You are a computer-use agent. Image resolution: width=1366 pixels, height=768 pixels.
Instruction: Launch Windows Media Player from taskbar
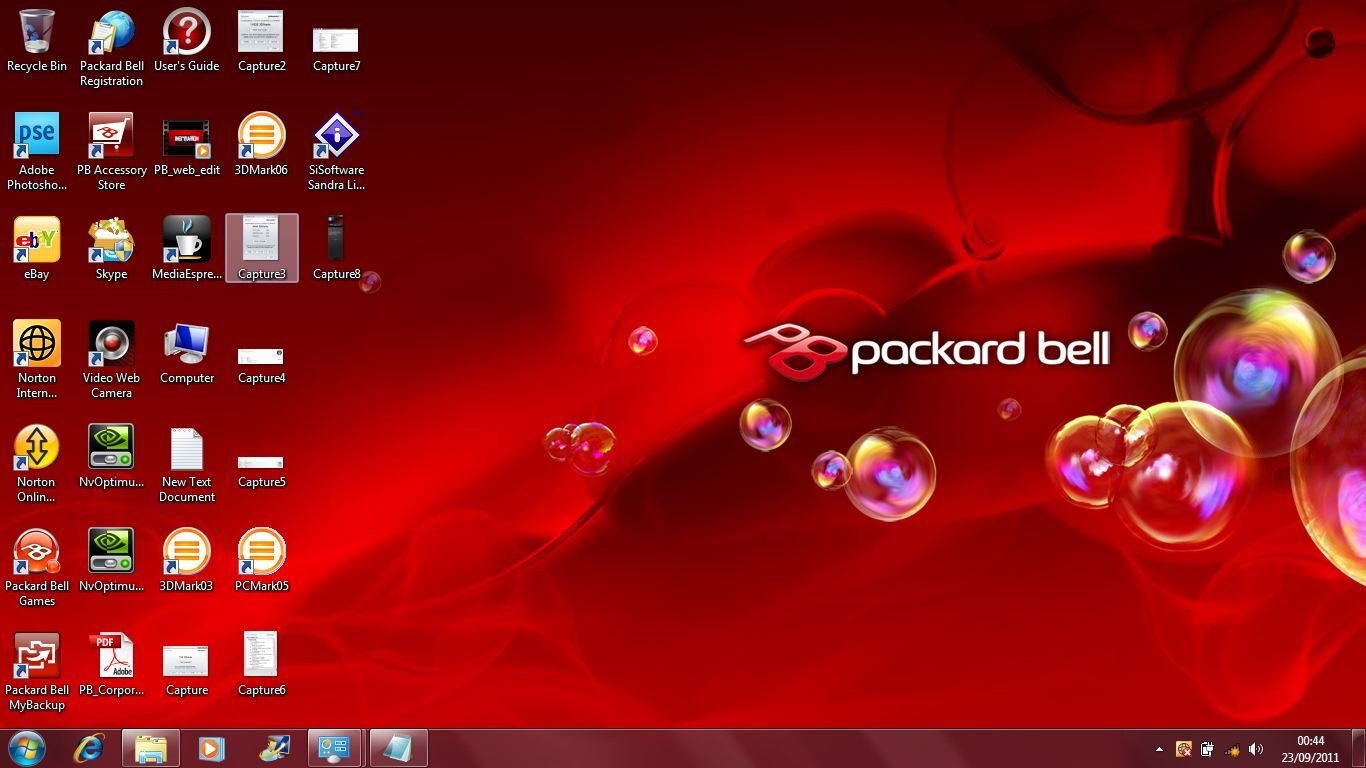(x=211, y=748)
